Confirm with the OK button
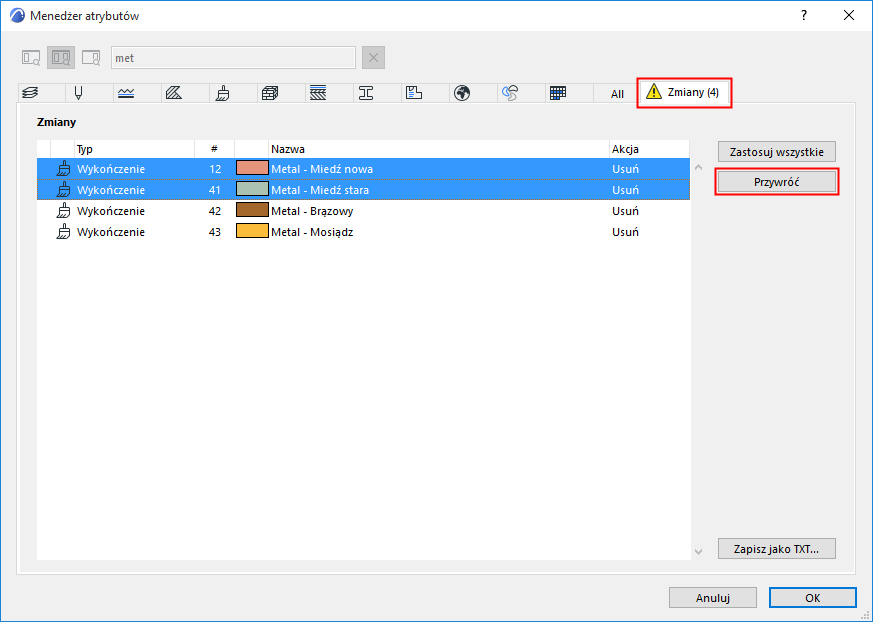The height and width of the screenshot is (622, 873). [812, 597]
